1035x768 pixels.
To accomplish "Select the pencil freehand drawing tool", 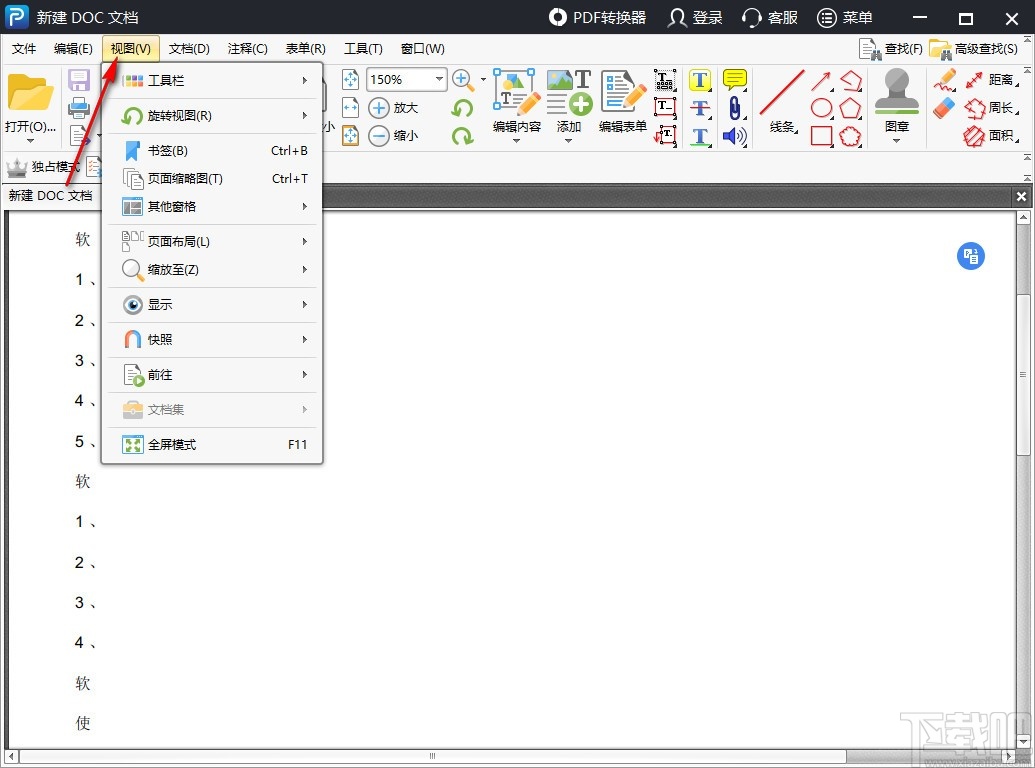I will 946,80.
